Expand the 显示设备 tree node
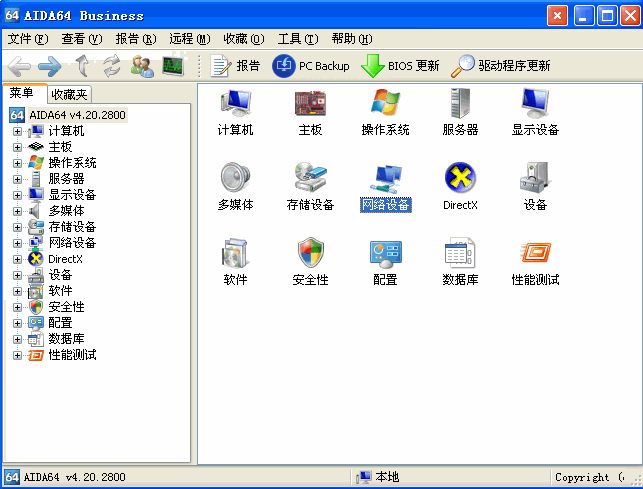 [x=17, y=195]
